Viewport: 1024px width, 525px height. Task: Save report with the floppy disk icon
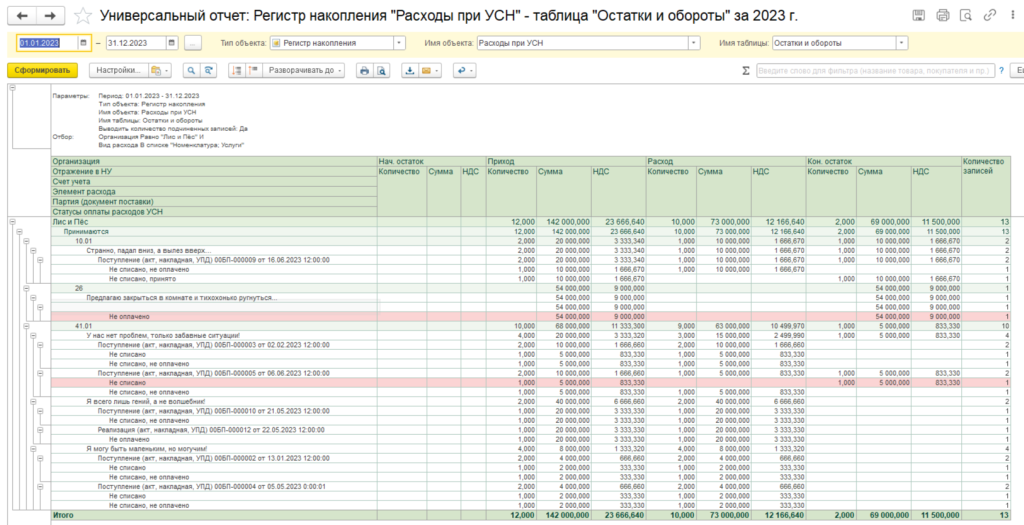coord(919,16)
